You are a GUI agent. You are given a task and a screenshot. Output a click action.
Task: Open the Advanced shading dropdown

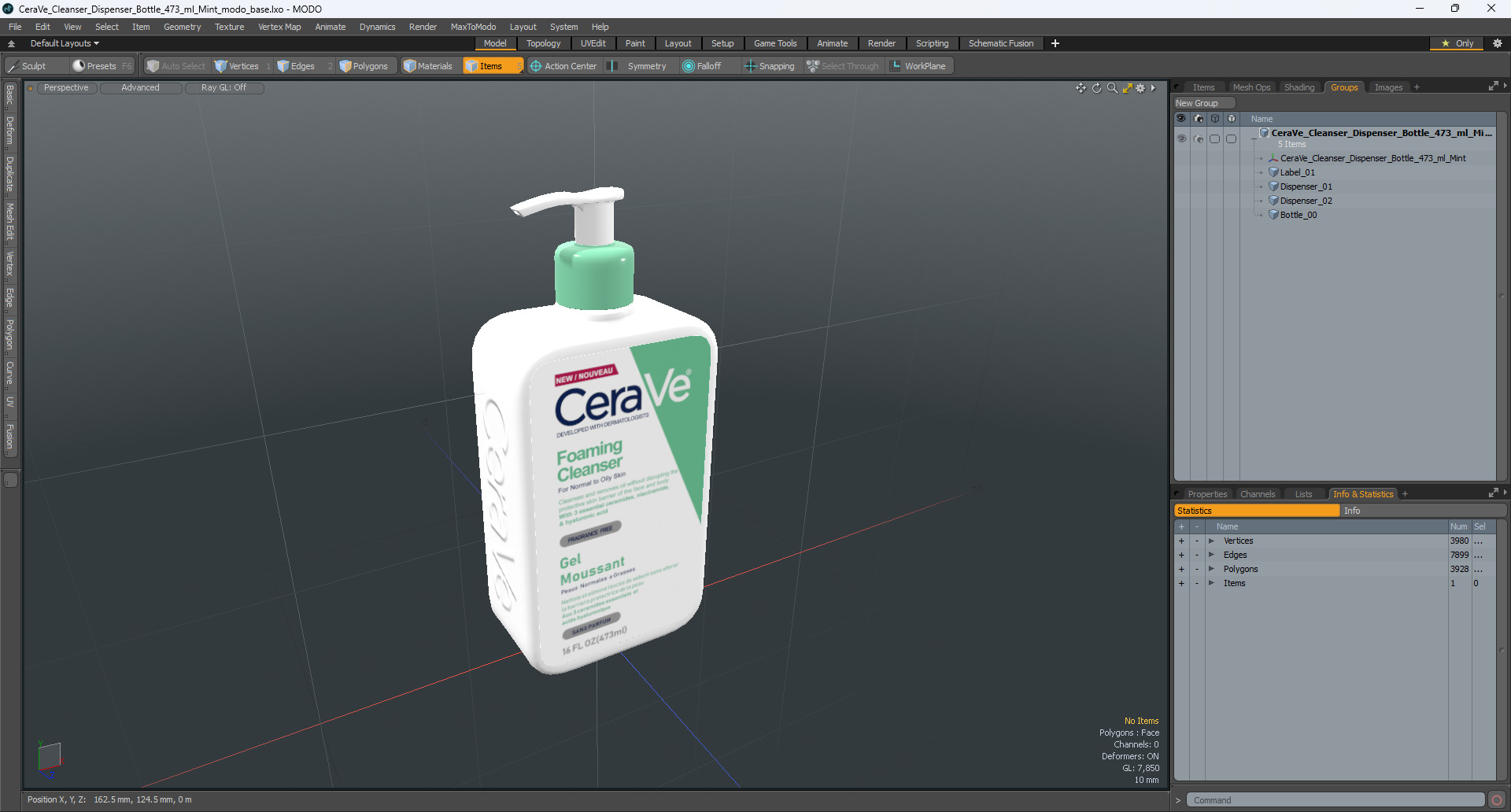click(x=140, y=88)
